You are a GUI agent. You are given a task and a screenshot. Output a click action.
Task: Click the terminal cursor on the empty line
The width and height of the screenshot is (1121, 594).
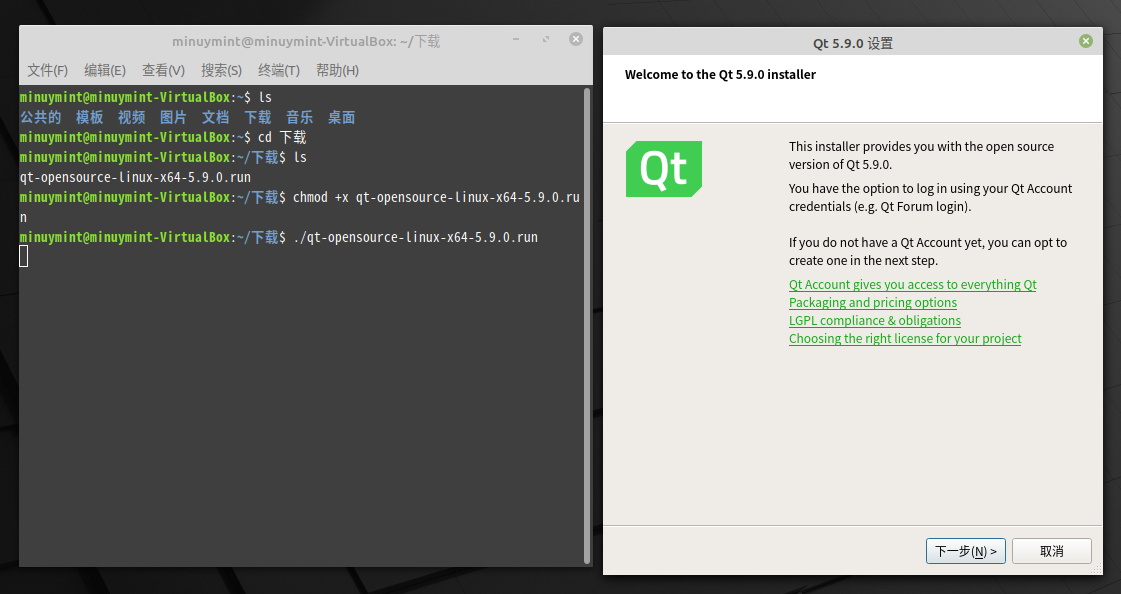tap(24, 256)
